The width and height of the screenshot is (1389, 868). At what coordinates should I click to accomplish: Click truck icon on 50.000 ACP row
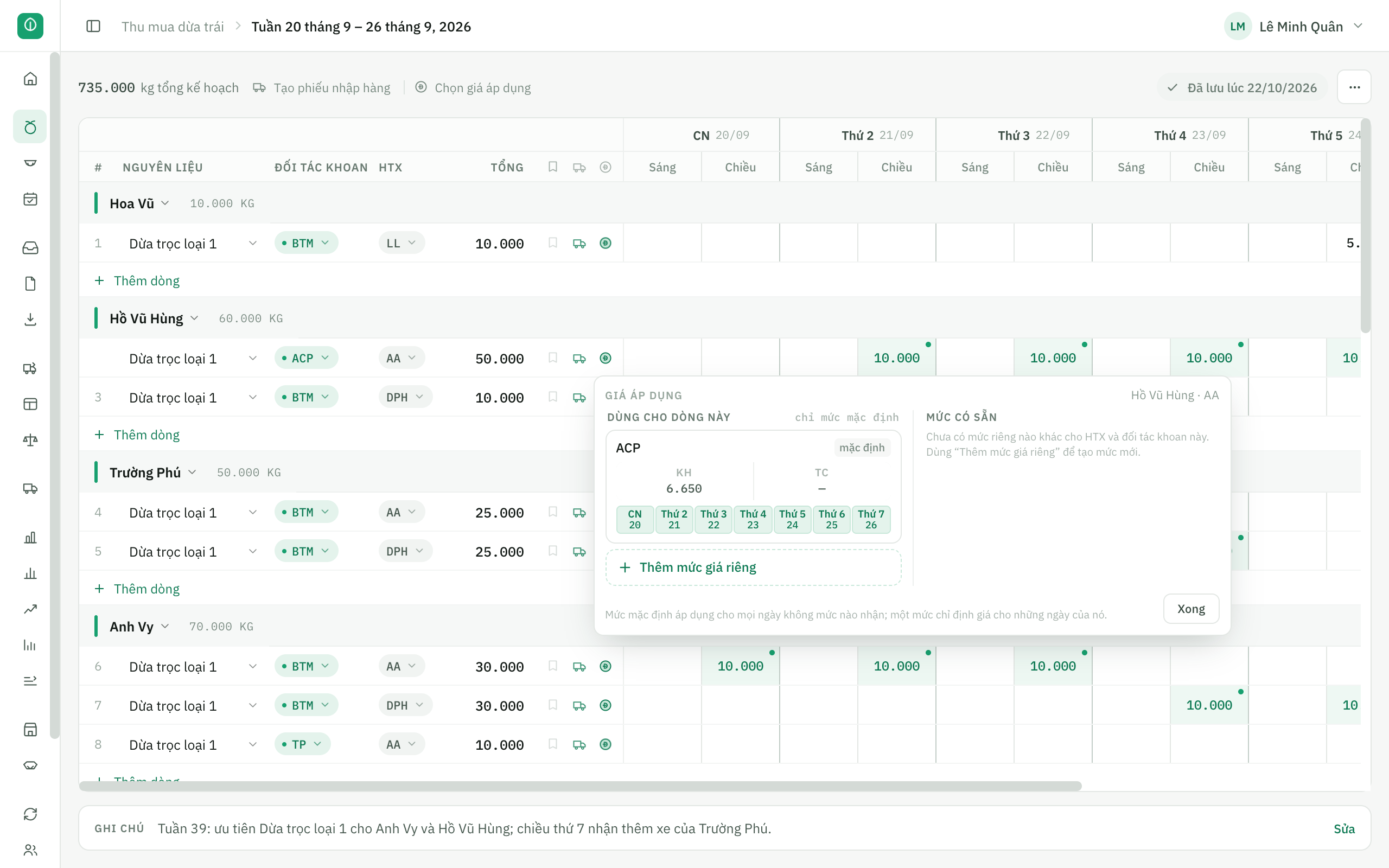[x=579, y=358]
